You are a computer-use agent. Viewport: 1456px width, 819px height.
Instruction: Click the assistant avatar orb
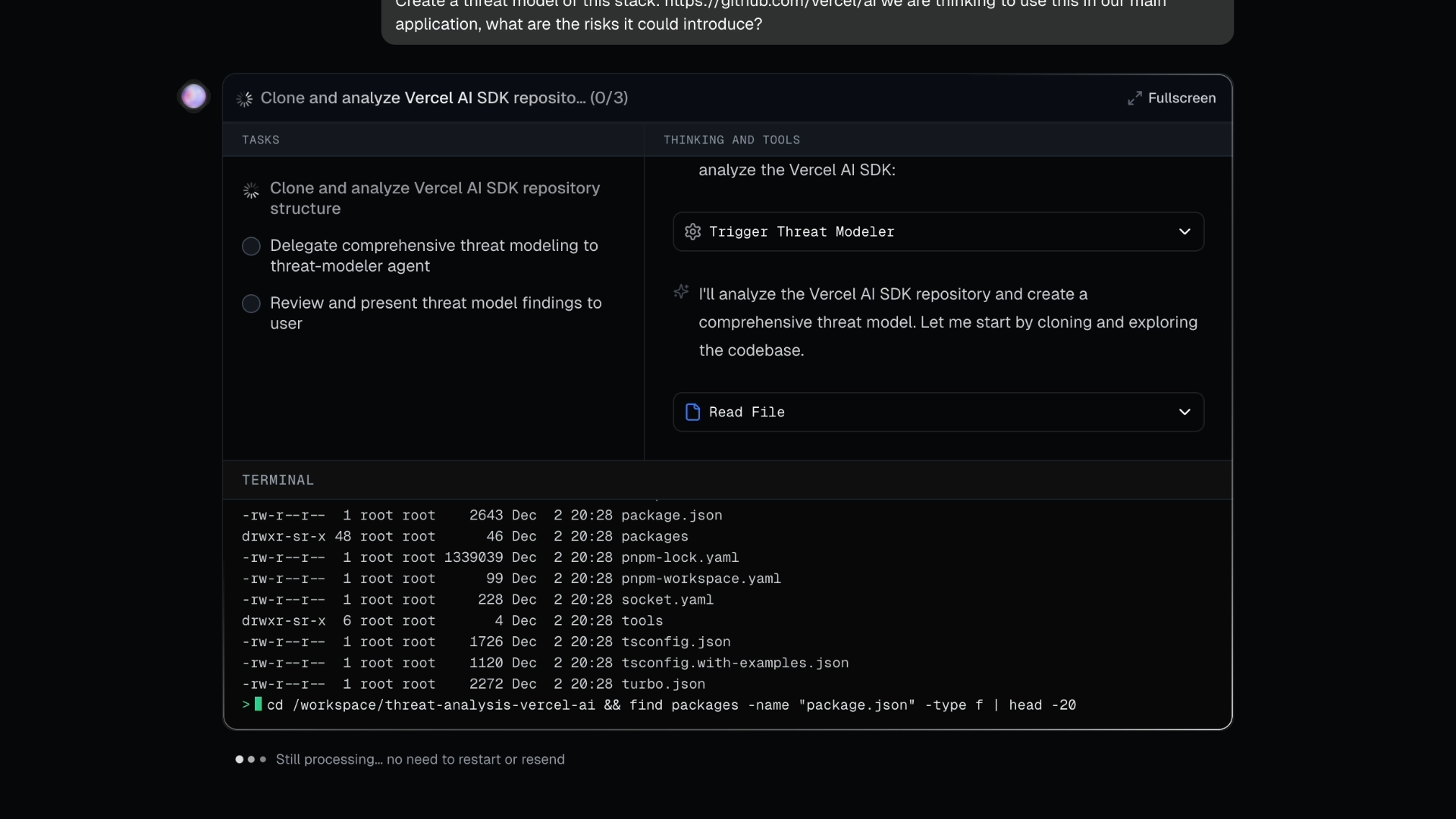click(193, 96)
